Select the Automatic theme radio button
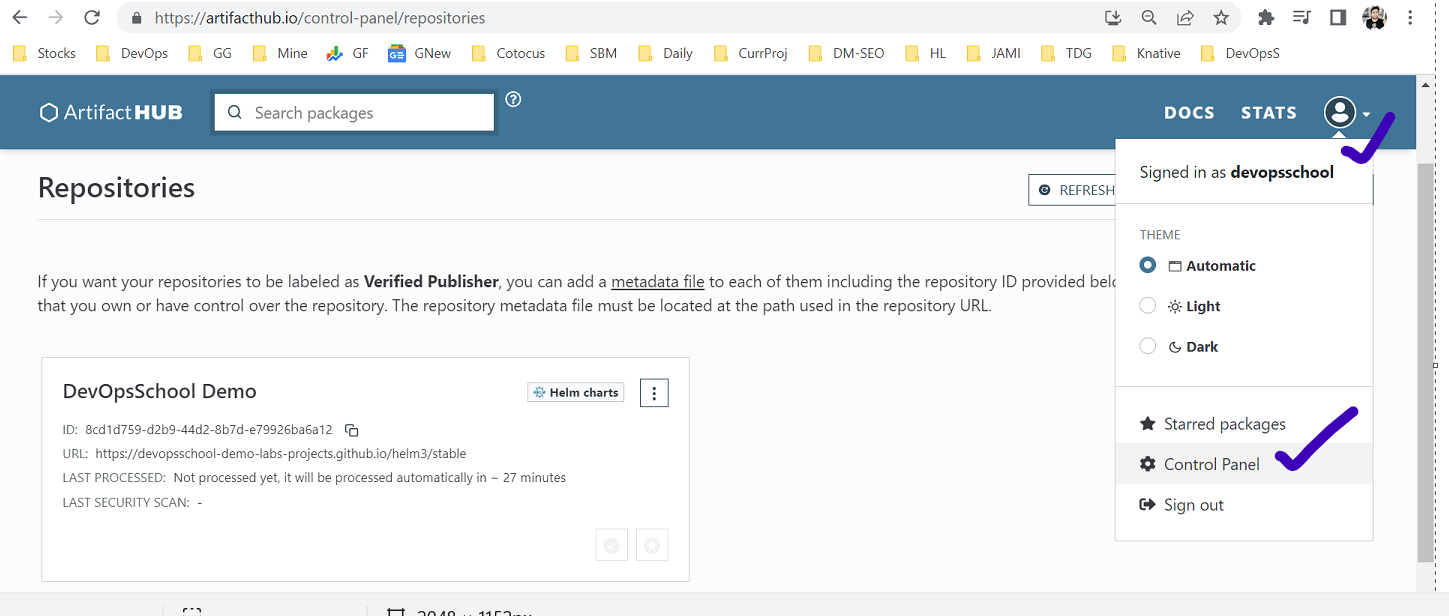Image resolution: width=1449 pixels, height=616 pixels. [x=1148, y=266]
